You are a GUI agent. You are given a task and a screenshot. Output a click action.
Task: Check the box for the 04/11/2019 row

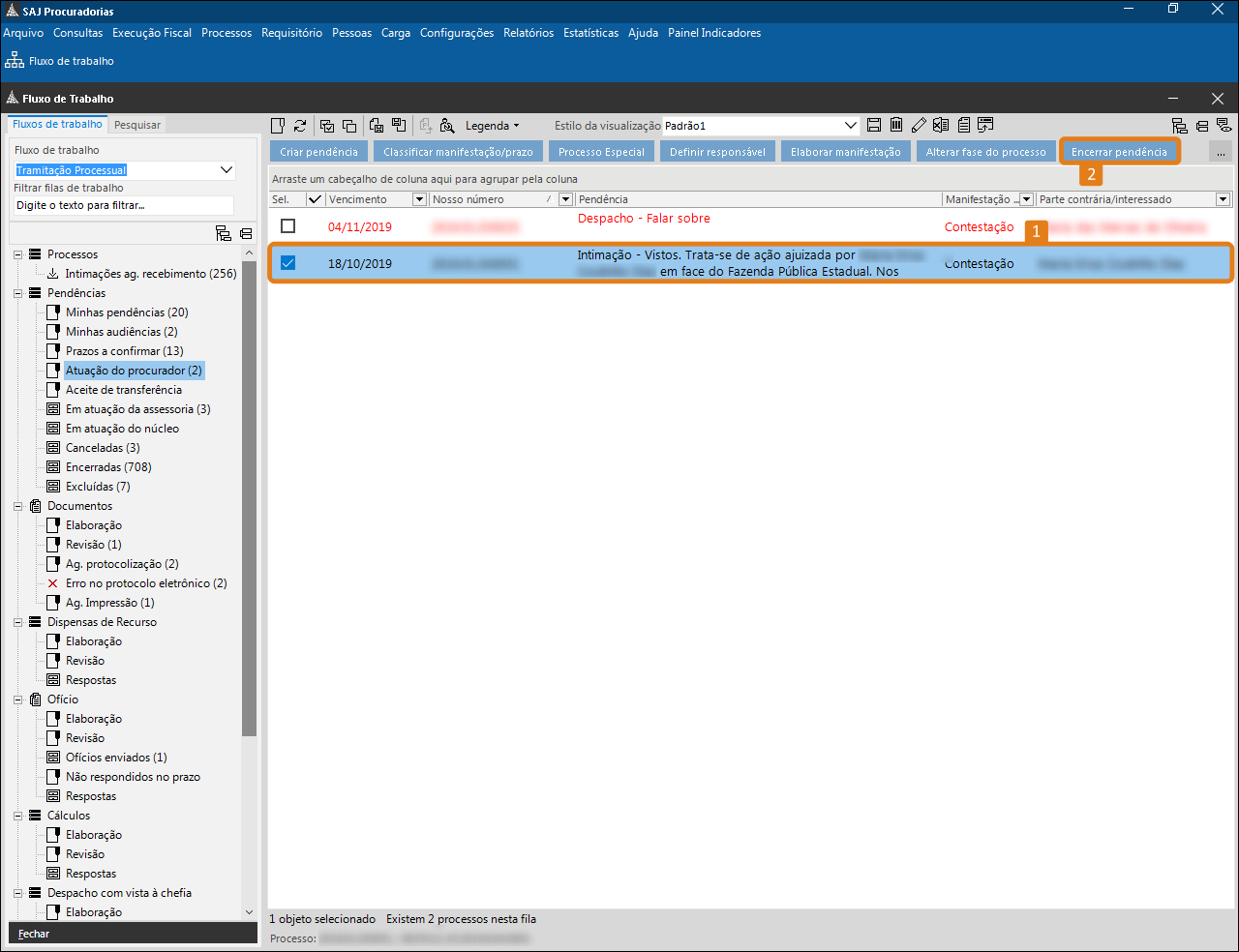click(287, 226)
